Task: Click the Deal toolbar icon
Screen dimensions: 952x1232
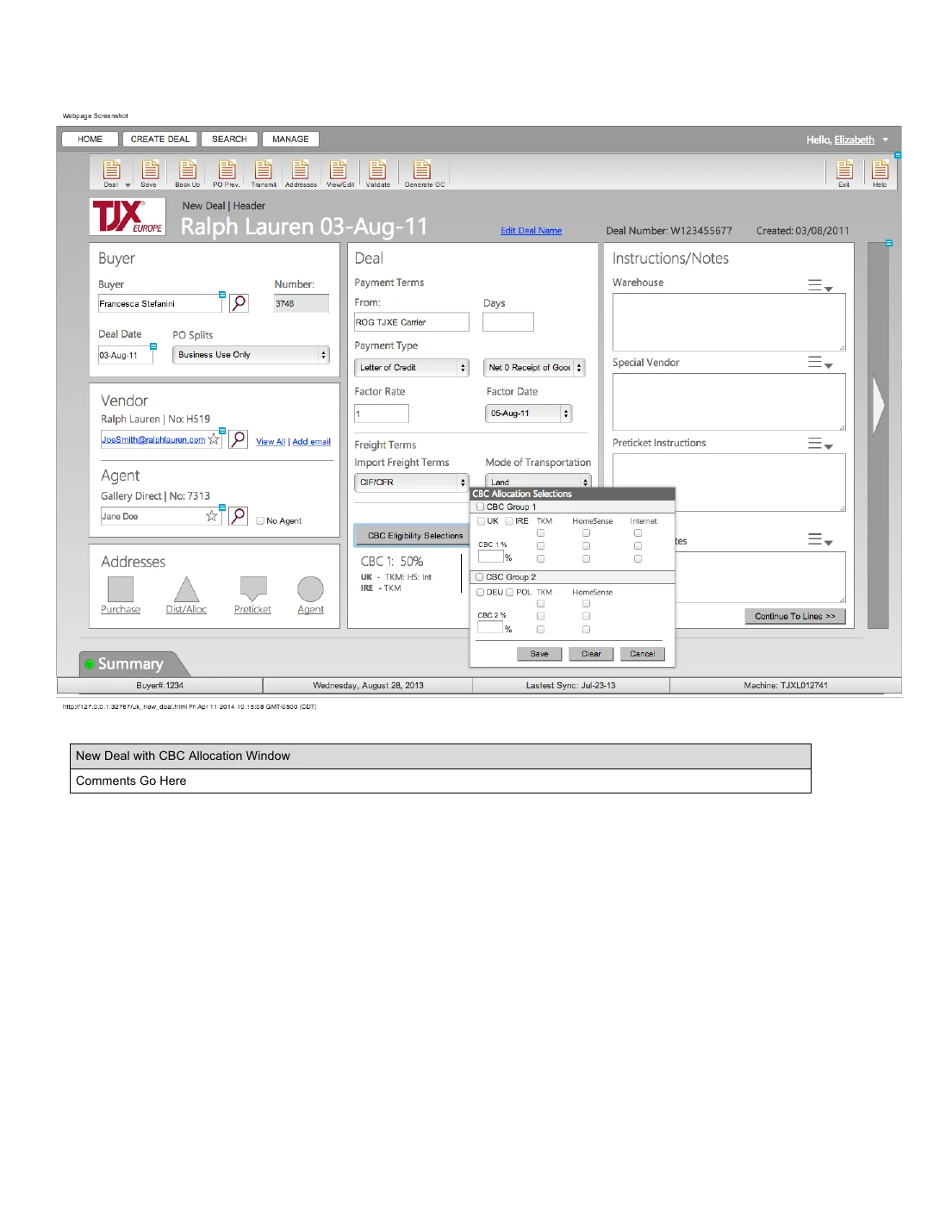Action: point(112,171)
